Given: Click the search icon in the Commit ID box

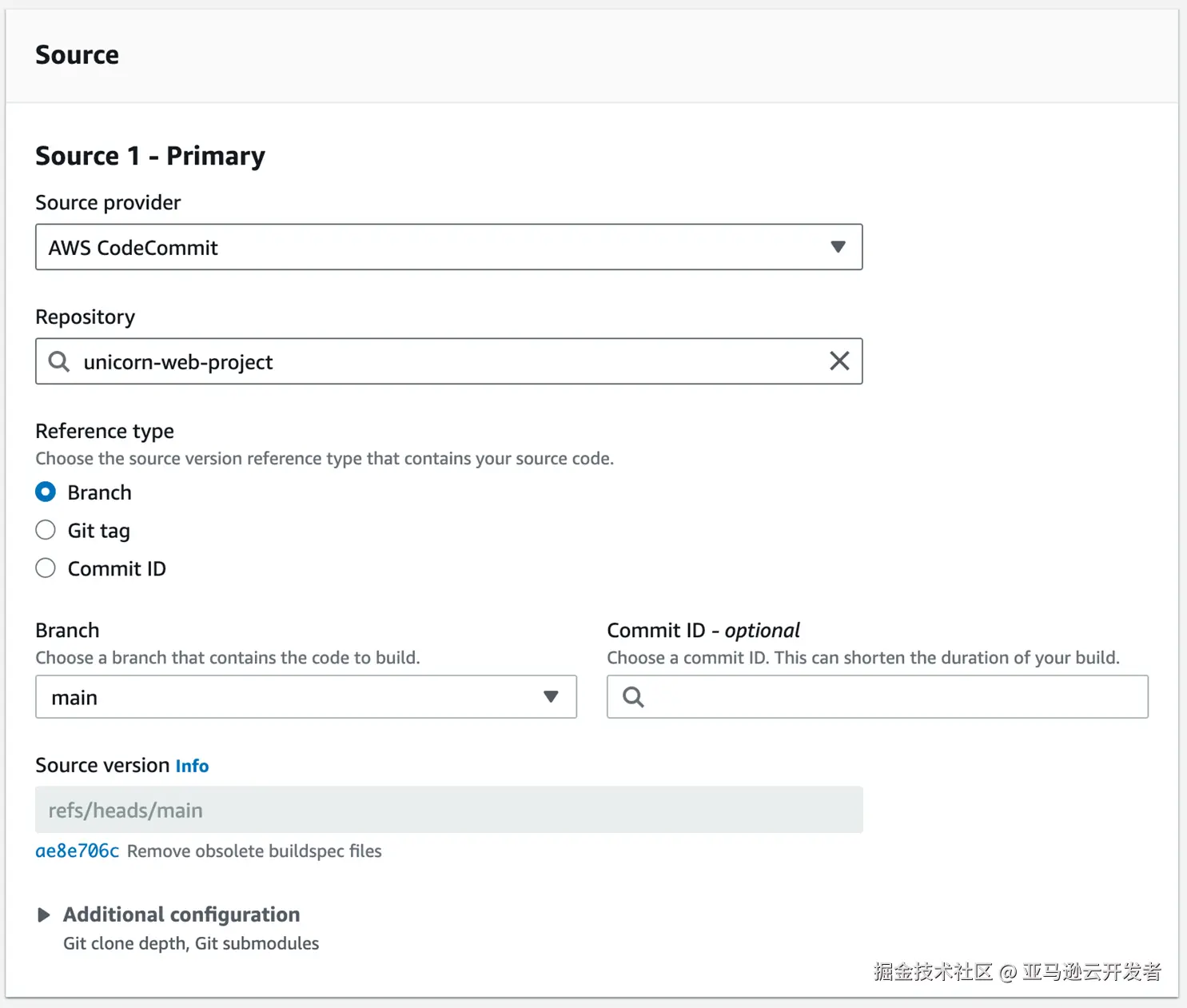Looking at the screenshot, I should (633, 697).
